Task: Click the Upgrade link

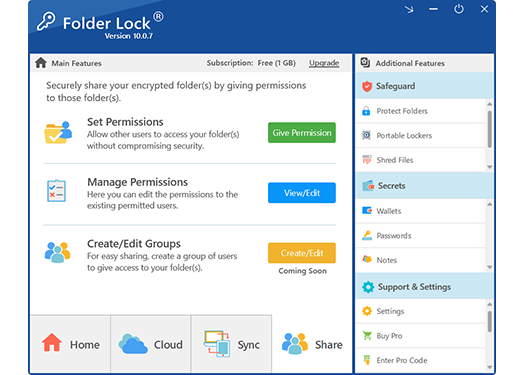Action: (x=324, y=63)
